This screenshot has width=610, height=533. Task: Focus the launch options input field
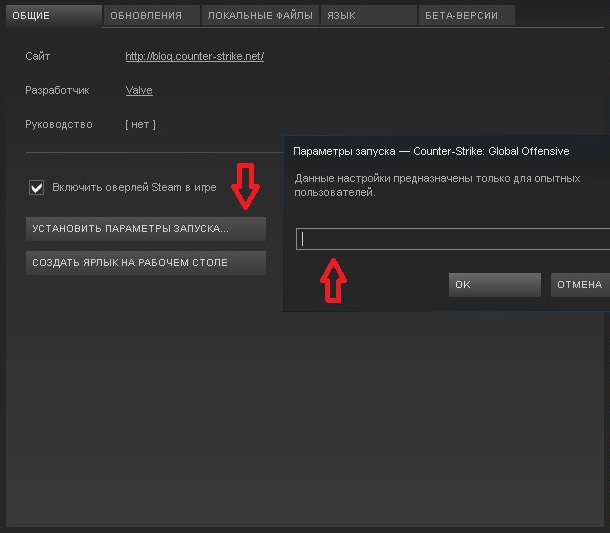pyautogui.click(x=453, y=239)
